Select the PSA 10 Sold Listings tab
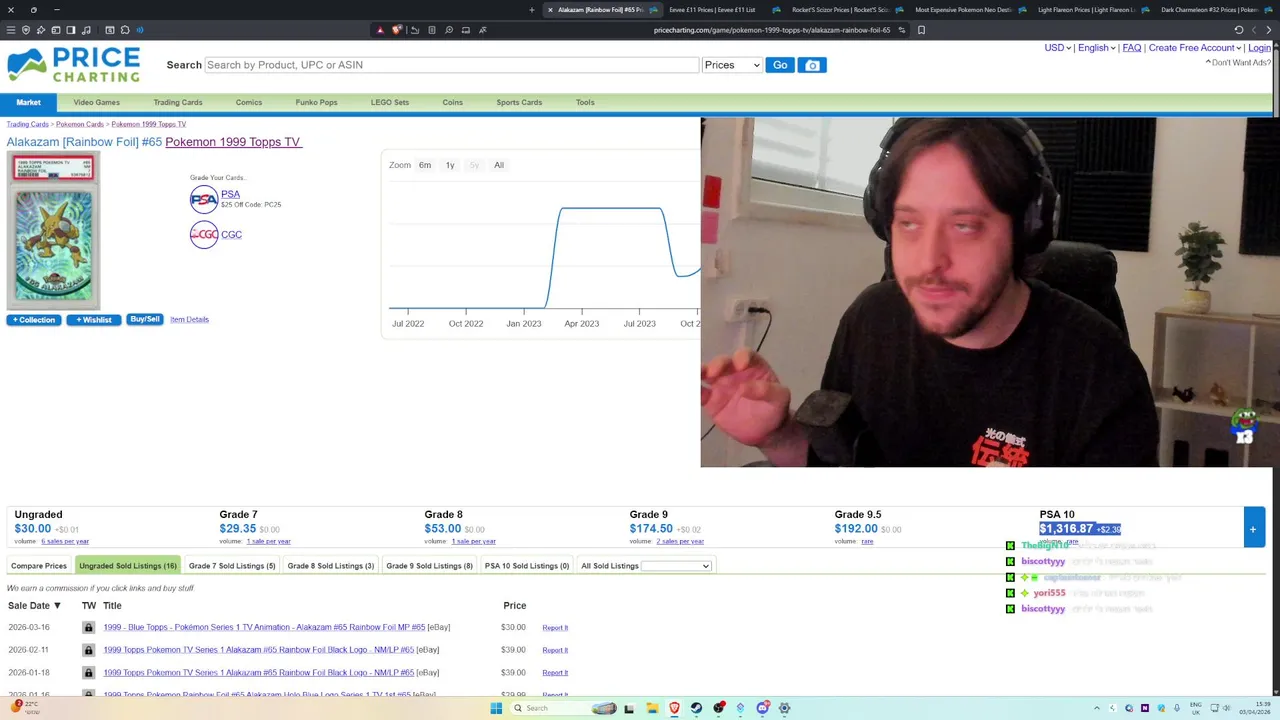Image resolution: width=1280 pixels, height=720 pixels. [x=527, y=566]
